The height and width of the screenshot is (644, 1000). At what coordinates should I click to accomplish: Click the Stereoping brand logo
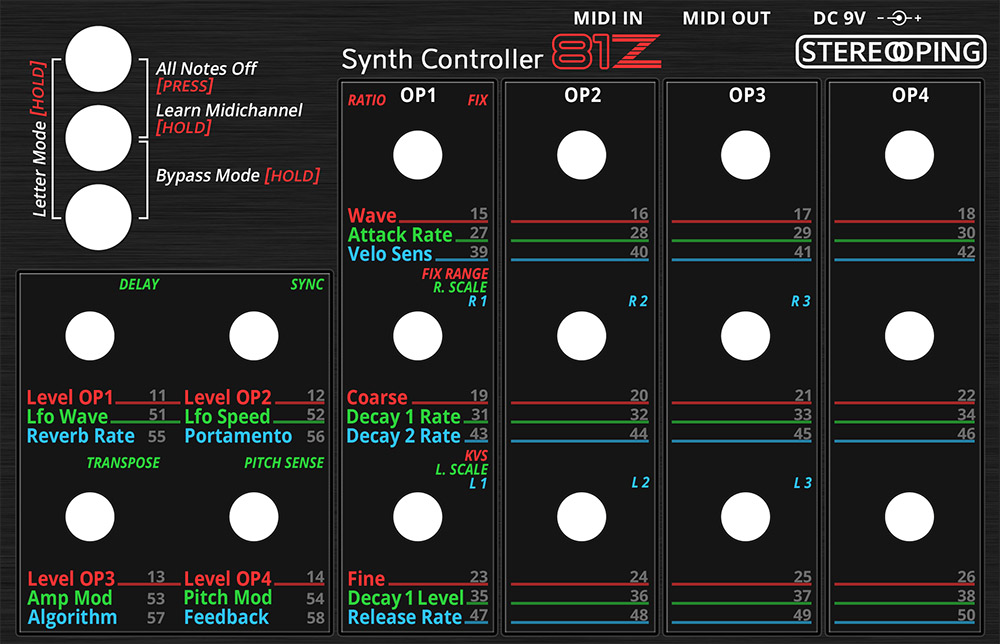click(891, 52)
